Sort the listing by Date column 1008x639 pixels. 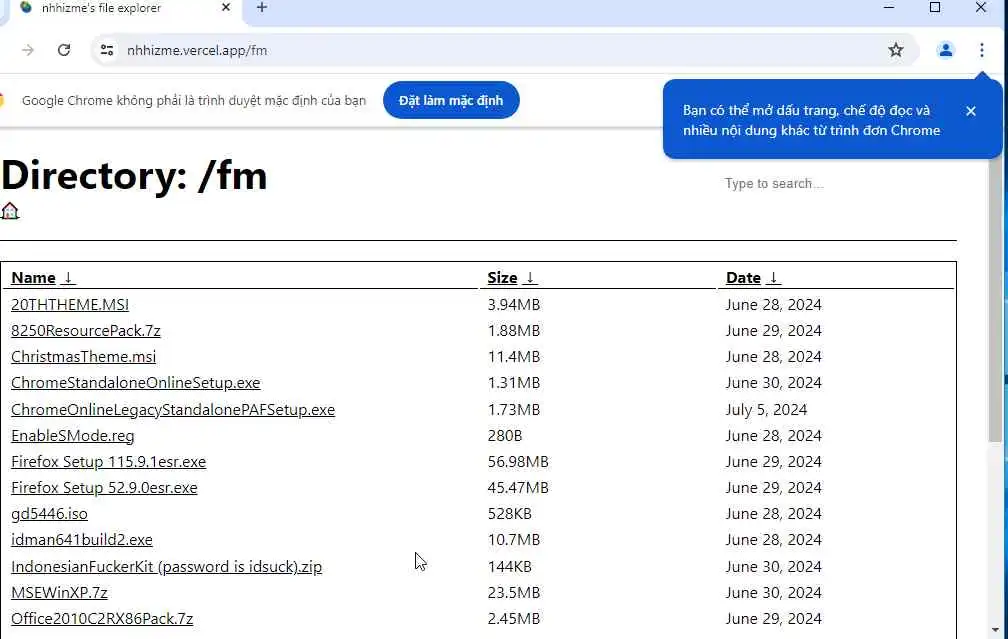point(753,278)
